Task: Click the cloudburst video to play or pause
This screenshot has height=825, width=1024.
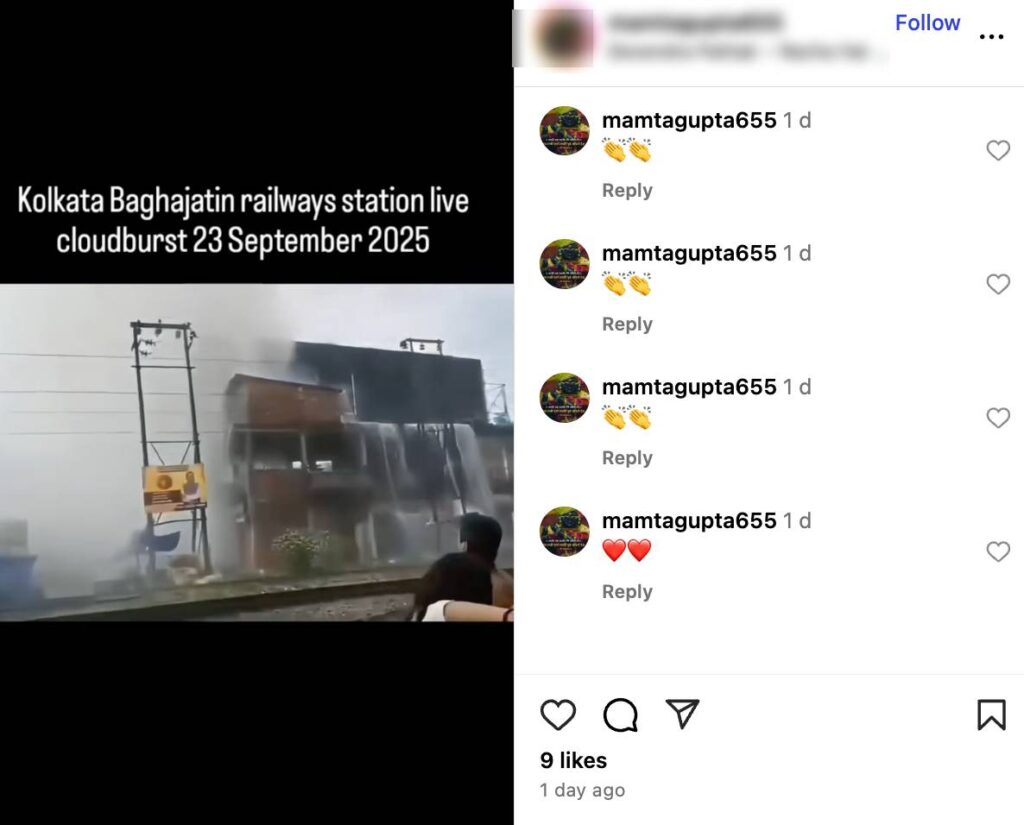Action: [257, 452]
